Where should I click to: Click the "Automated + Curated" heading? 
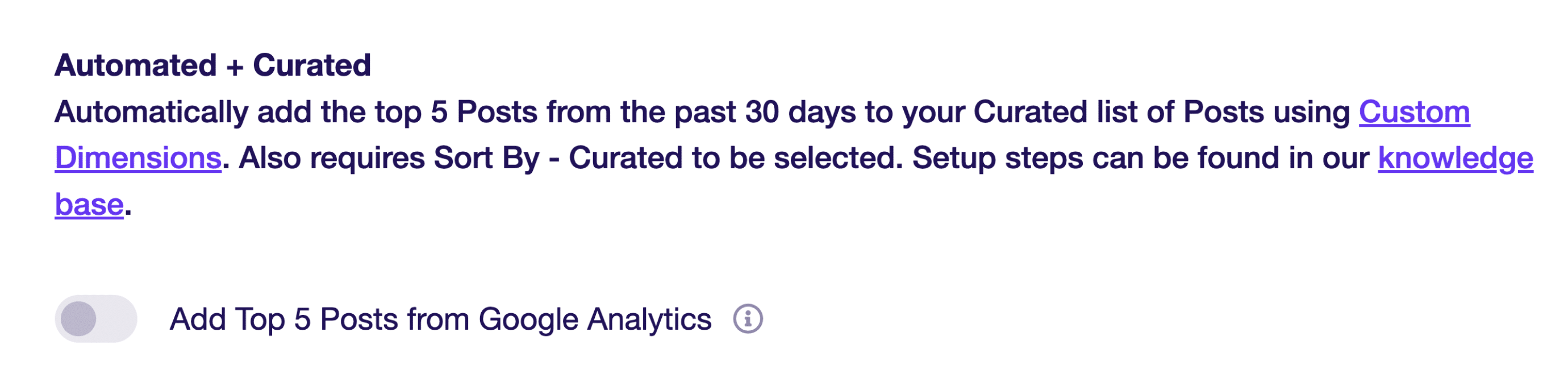pos(212,65)
